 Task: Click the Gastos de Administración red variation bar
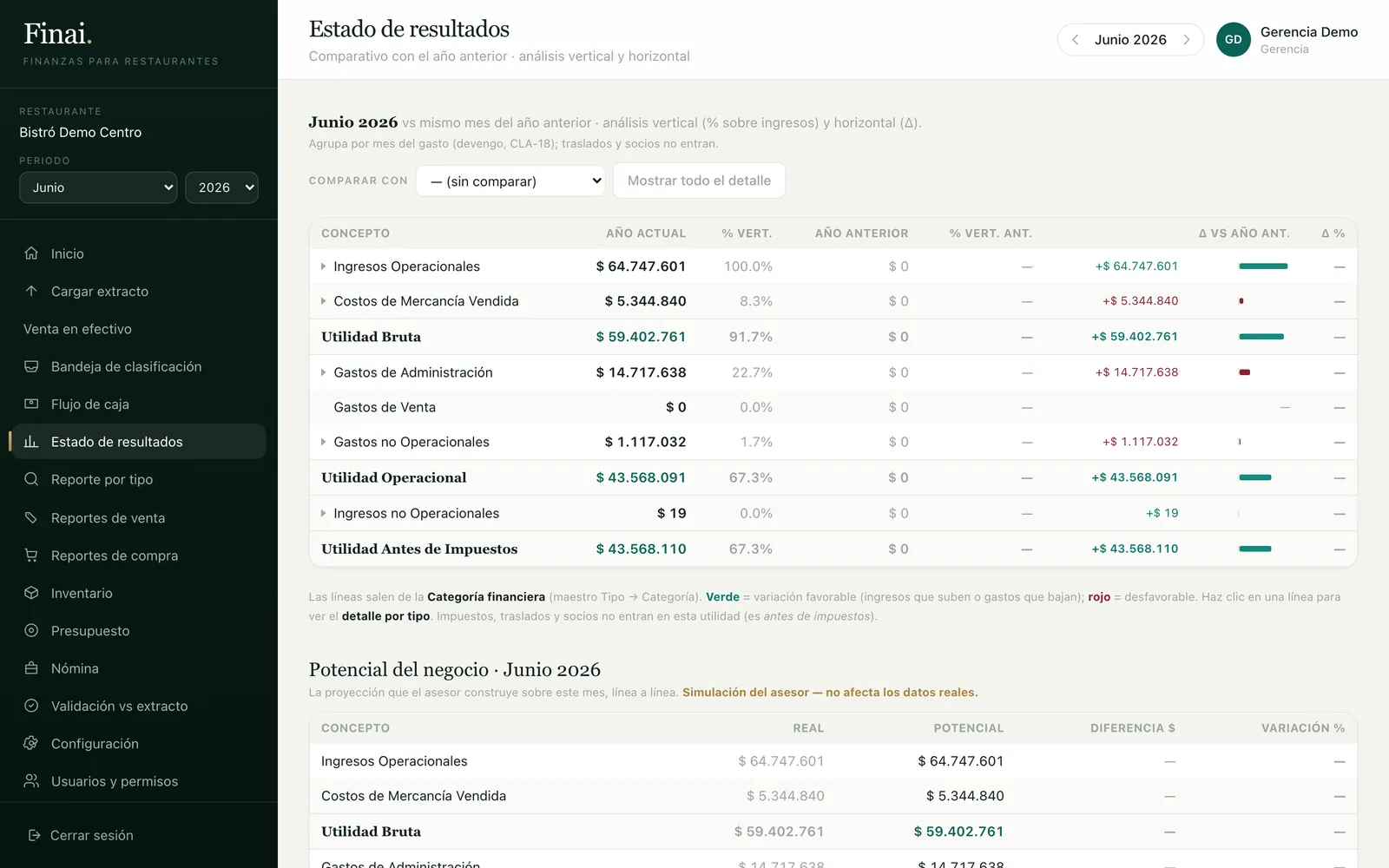[1244, 372]
